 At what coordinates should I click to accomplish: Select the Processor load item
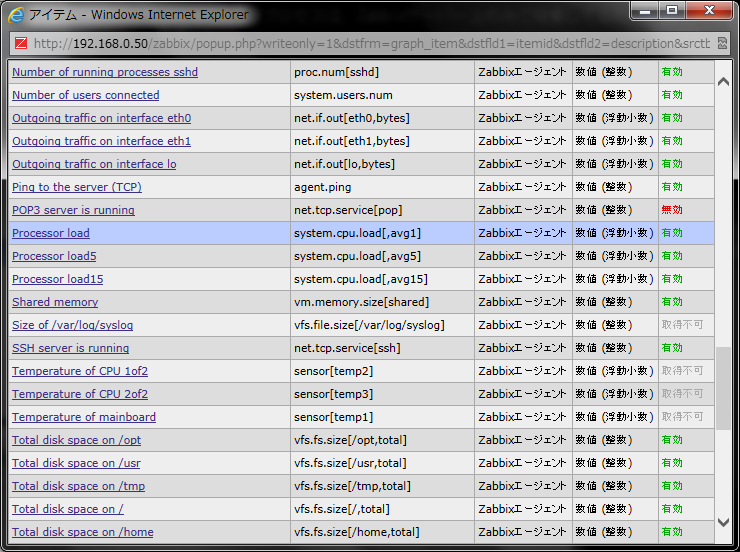click(x=50, y=233)
